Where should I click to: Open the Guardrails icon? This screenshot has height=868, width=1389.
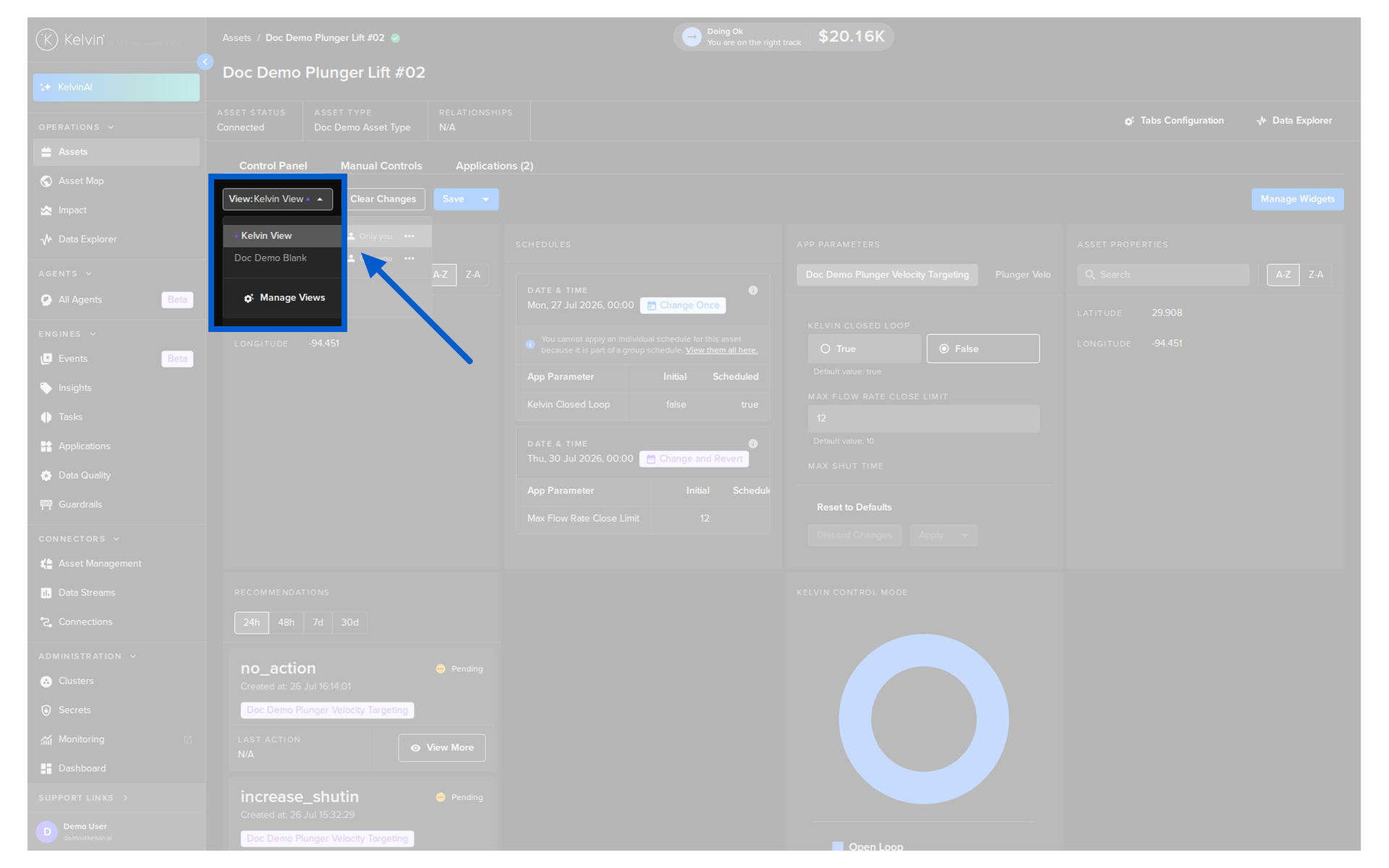coord(46,504)
